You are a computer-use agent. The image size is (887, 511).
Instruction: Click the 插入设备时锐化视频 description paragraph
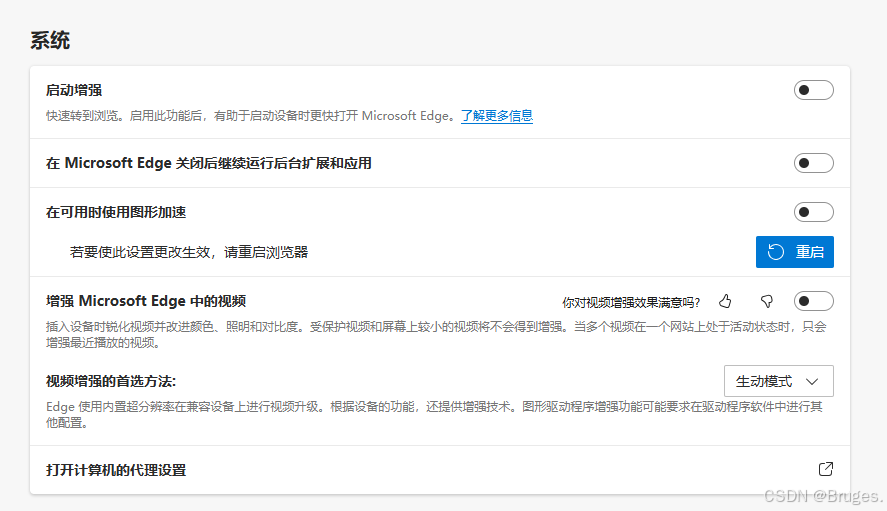(436, 334)
